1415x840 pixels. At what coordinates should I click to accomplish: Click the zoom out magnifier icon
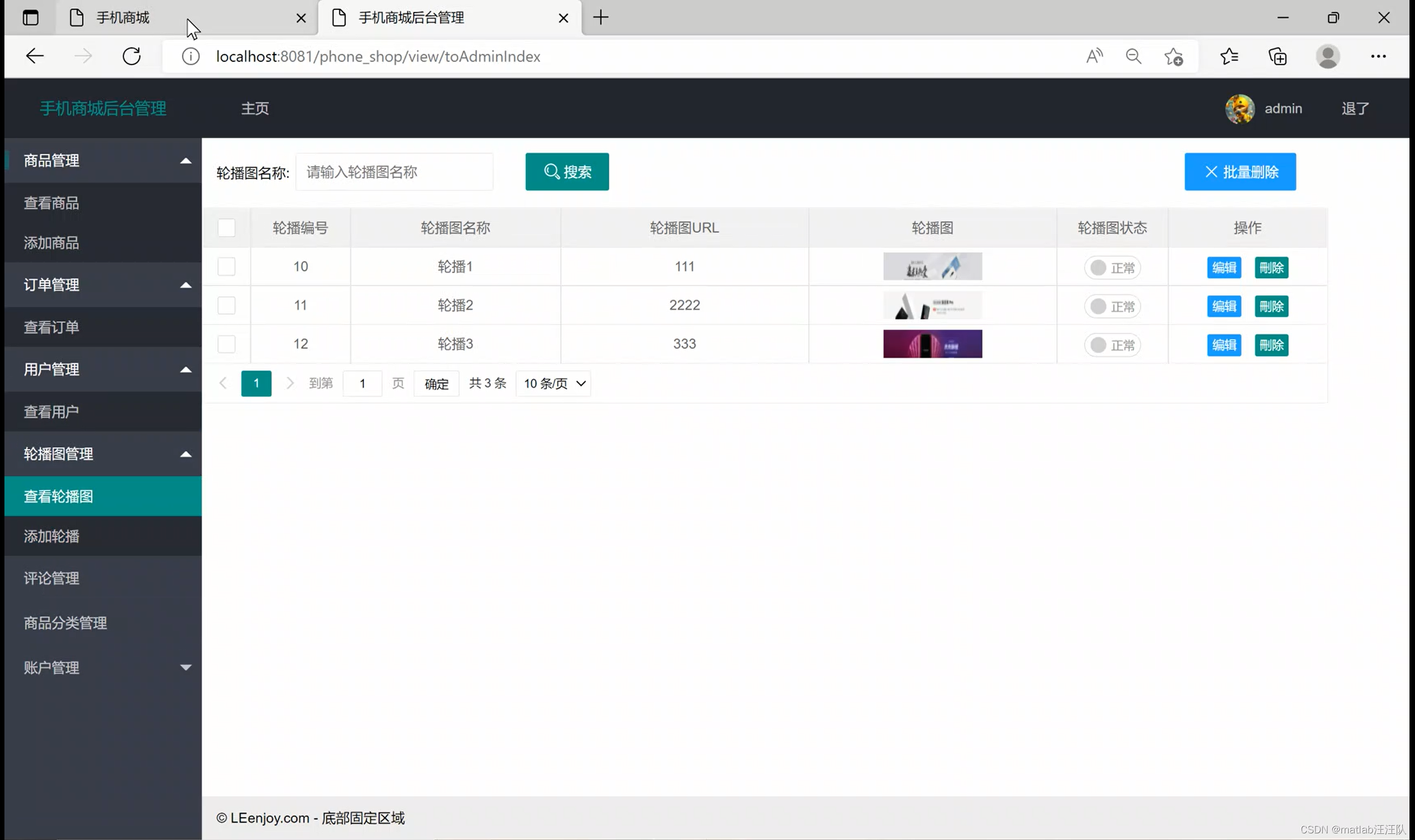(x=1133, y=56)
